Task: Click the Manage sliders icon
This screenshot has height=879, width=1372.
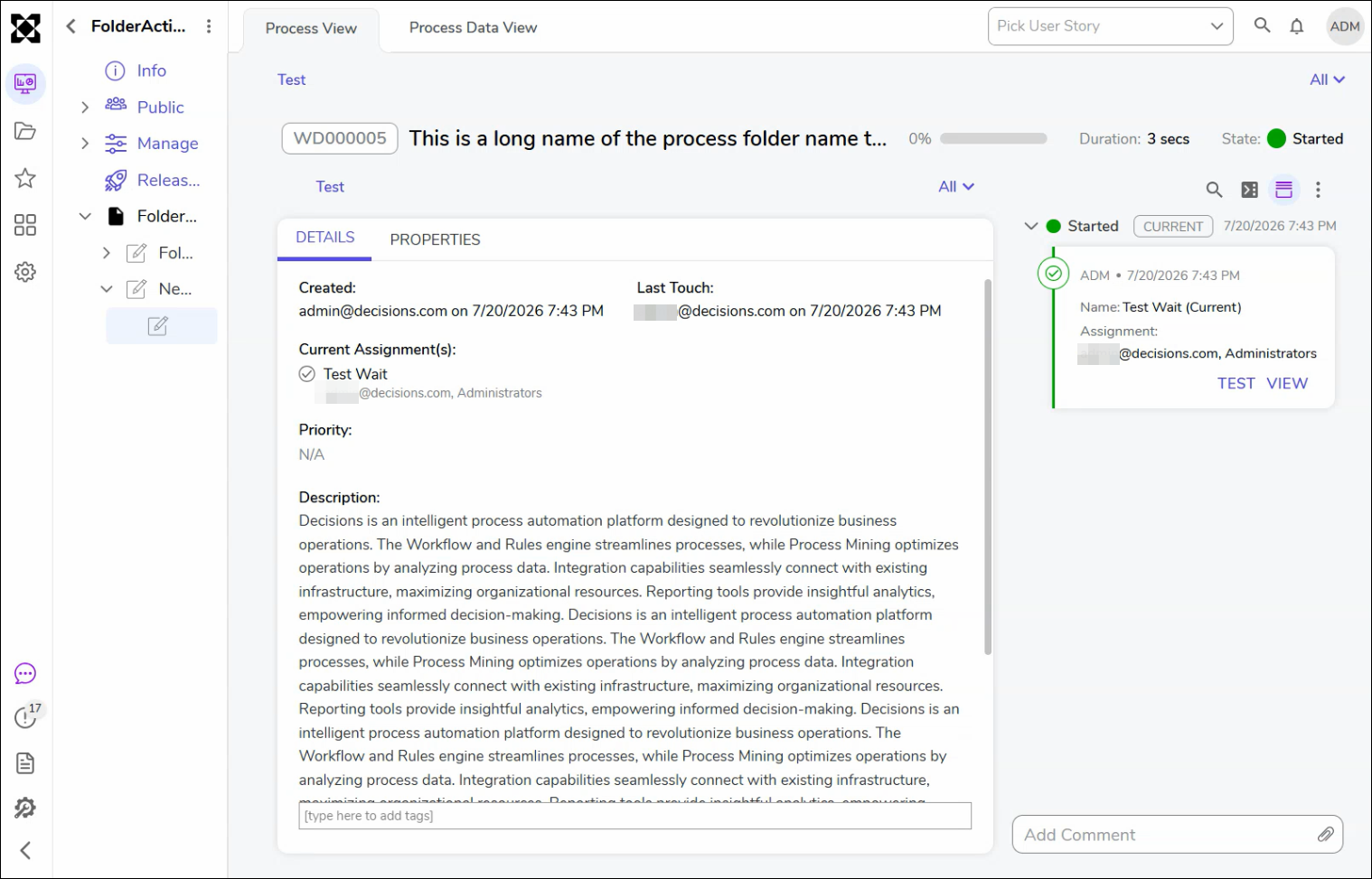Action: pos(116,144)
